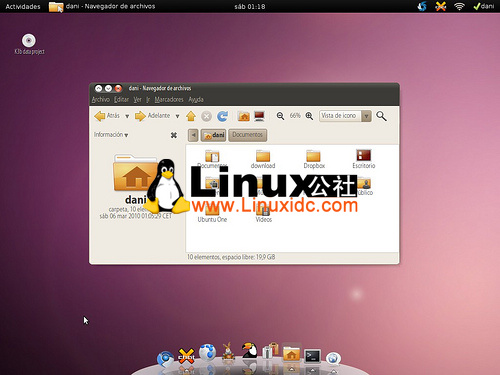
Task: Zoom out with the minus magnifier
Action: click(280, 116)
